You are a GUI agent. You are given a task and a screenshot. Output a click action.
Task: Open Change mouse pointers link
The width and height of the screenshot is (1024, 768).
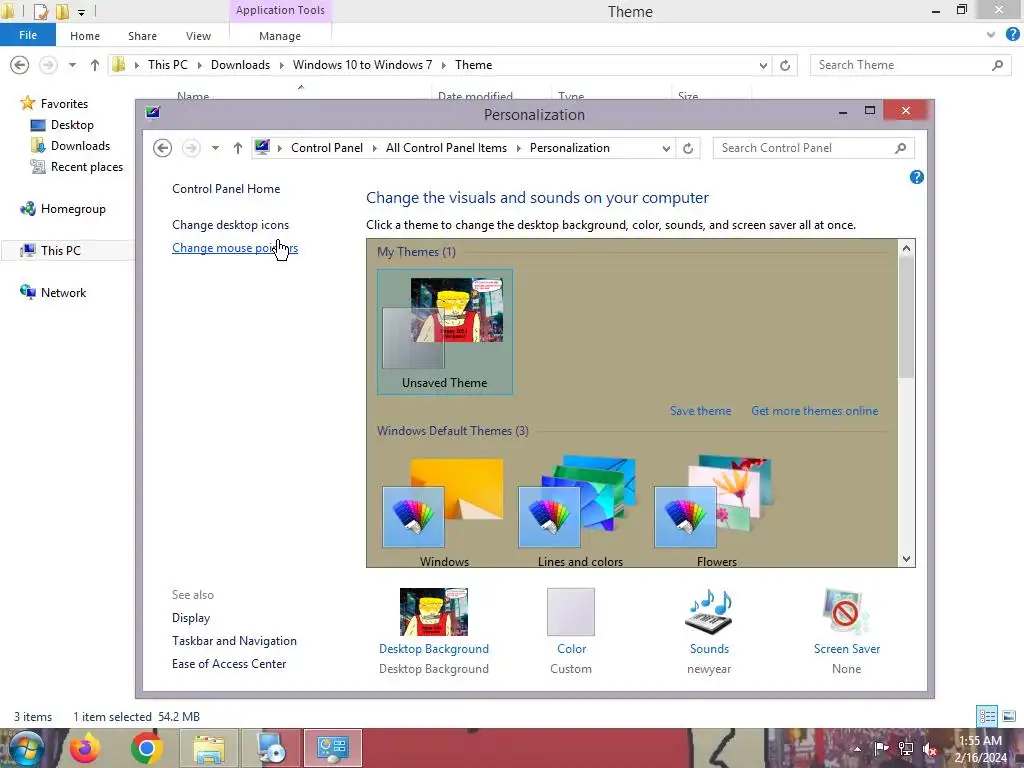click(235, 248)
